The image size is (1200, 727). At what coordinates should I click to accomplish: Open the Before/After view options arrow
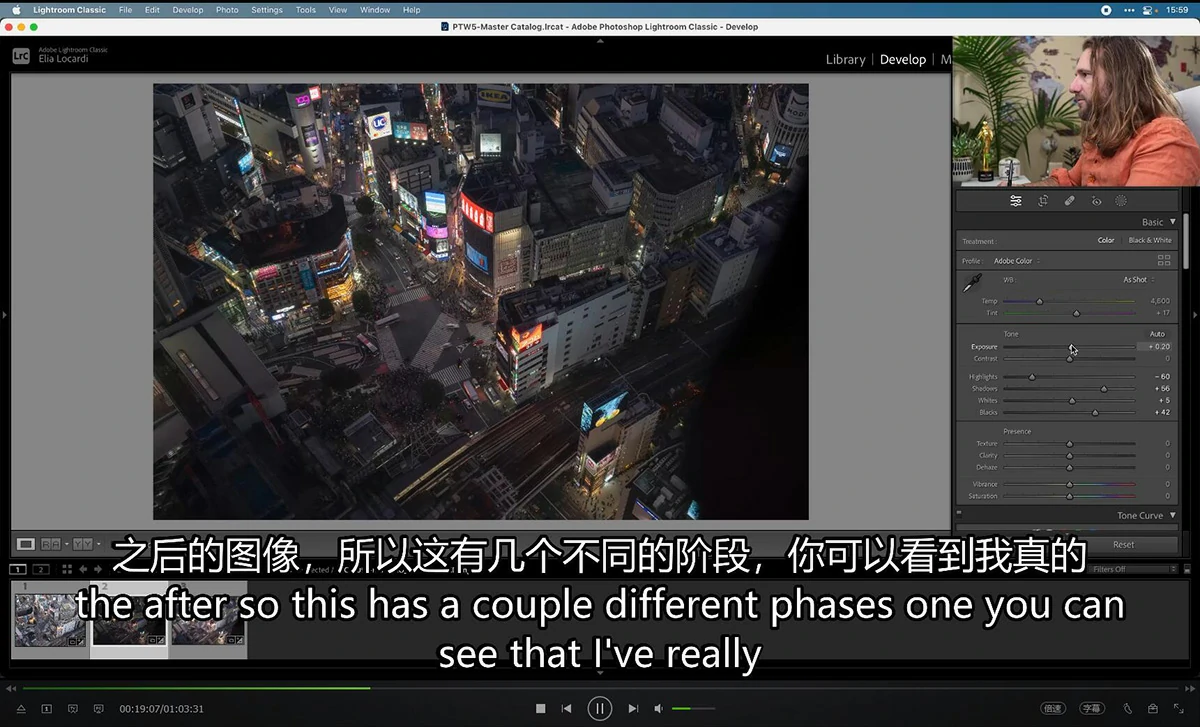point(98,544)
